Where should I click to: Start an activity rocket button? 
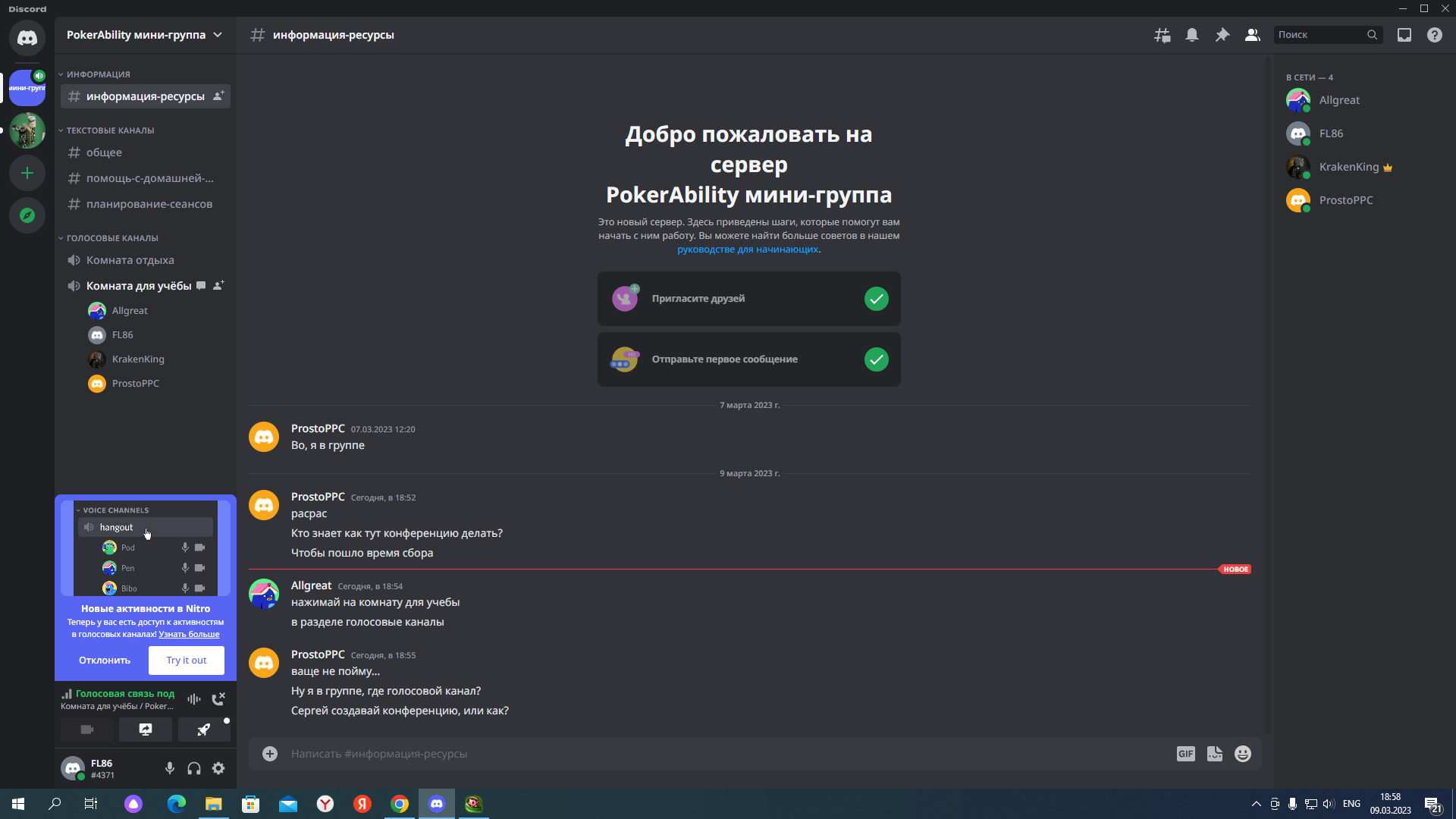(204, 730)
